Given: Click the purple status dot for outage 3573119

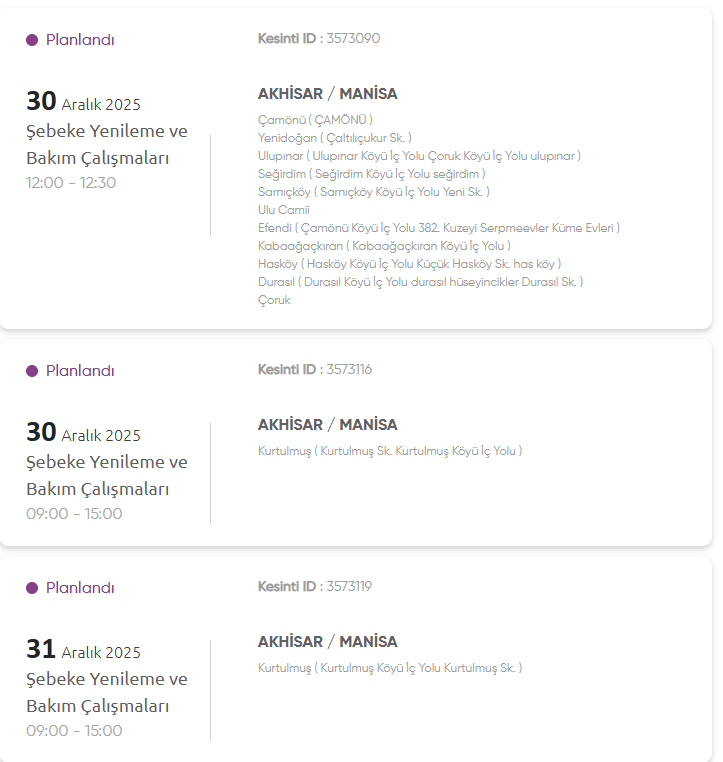Looking at the screenshot, I should pos(32,588).
